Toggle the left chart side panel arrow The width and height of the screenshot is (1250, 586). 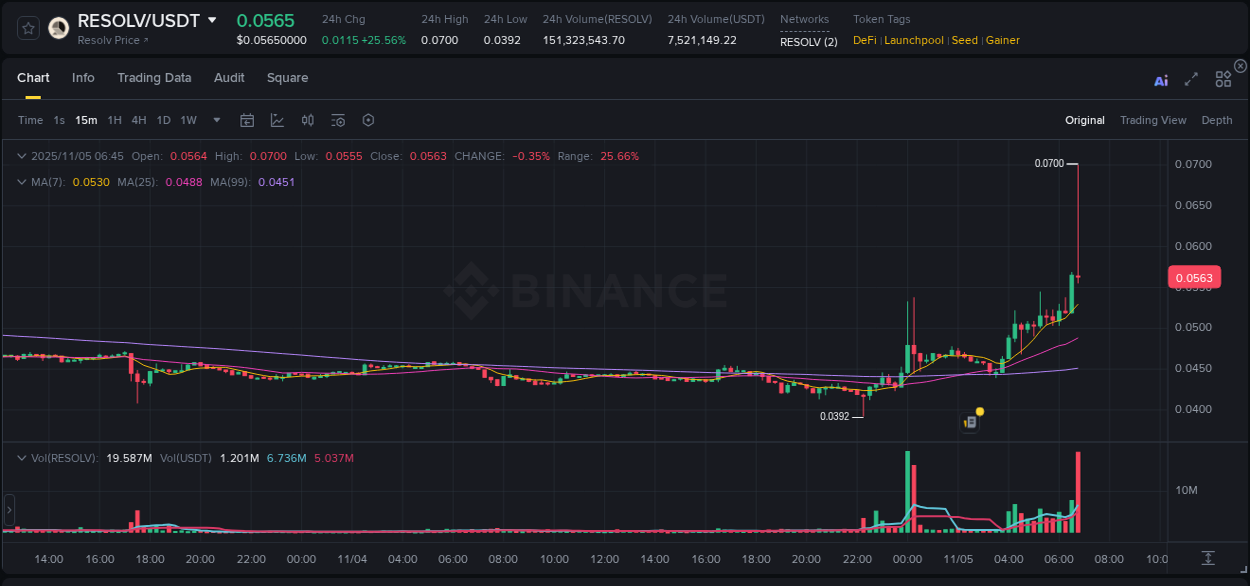coord(8,511)
